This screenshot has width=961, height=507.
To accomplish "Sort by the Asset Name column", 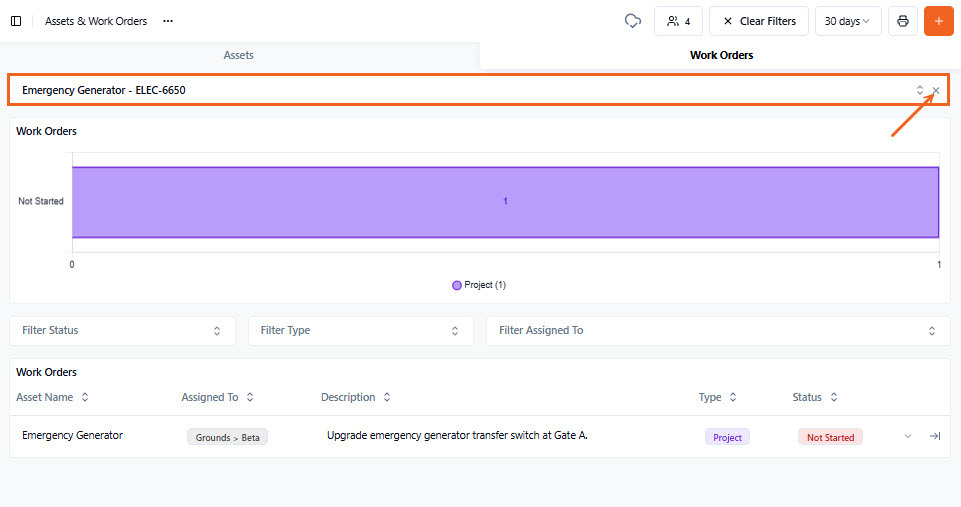I will coord(52,397).
